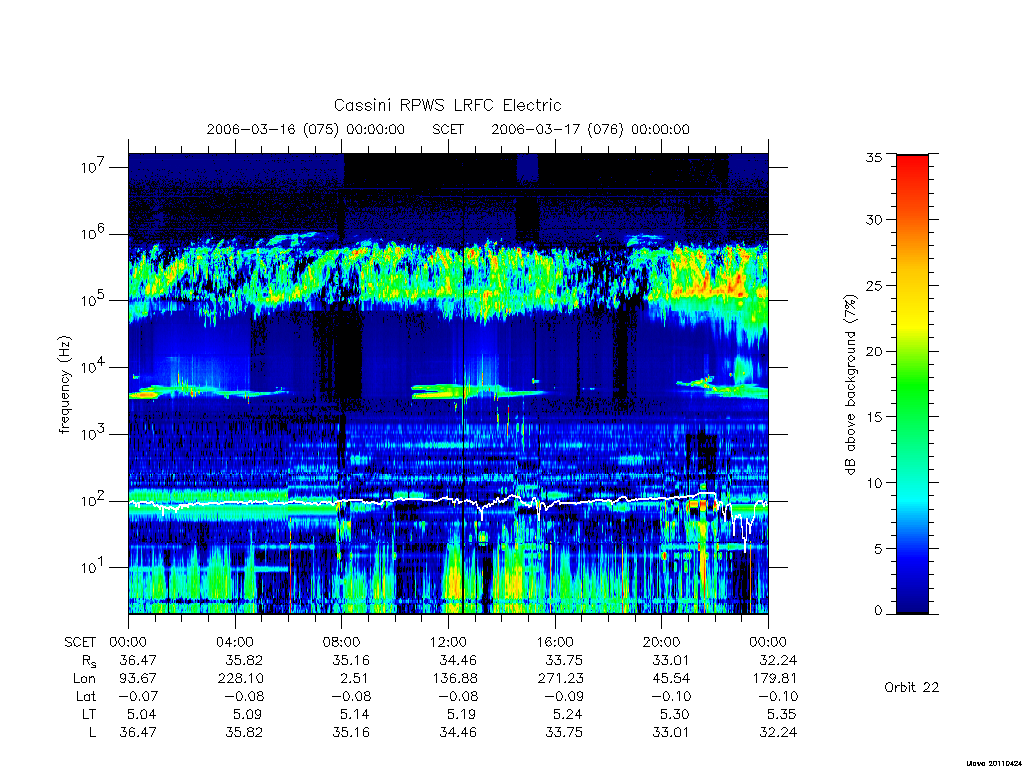Image resolution: width=1024 pixels, height=768 pixels.
Task: Click the 10^2 frequency axis label
Action: [x=93, y=501]
